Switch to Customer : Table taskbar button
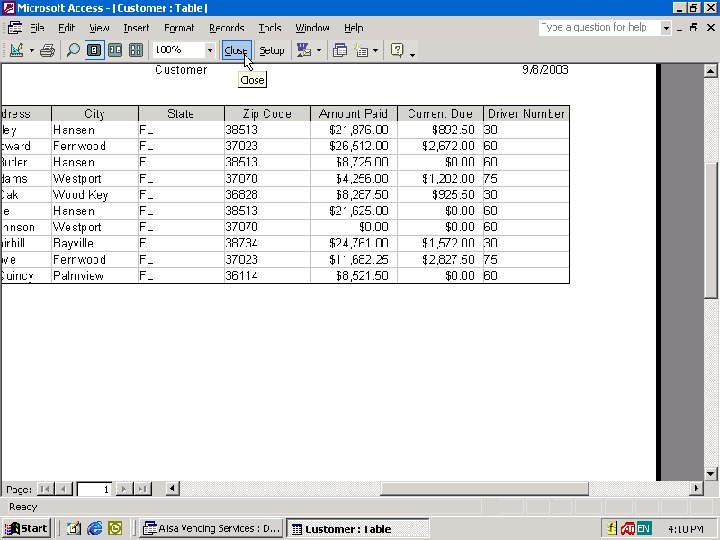Screen dimensions: 720x540 tap(358, 529)
